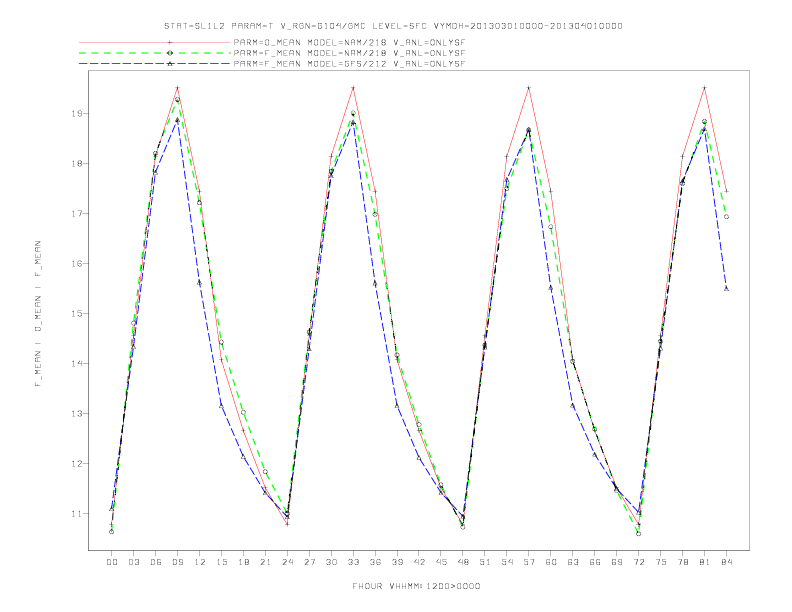Viewport: 792px width, 612px height.
Task: Click the x-axis tick label 75
Action: tap(661, 562)
